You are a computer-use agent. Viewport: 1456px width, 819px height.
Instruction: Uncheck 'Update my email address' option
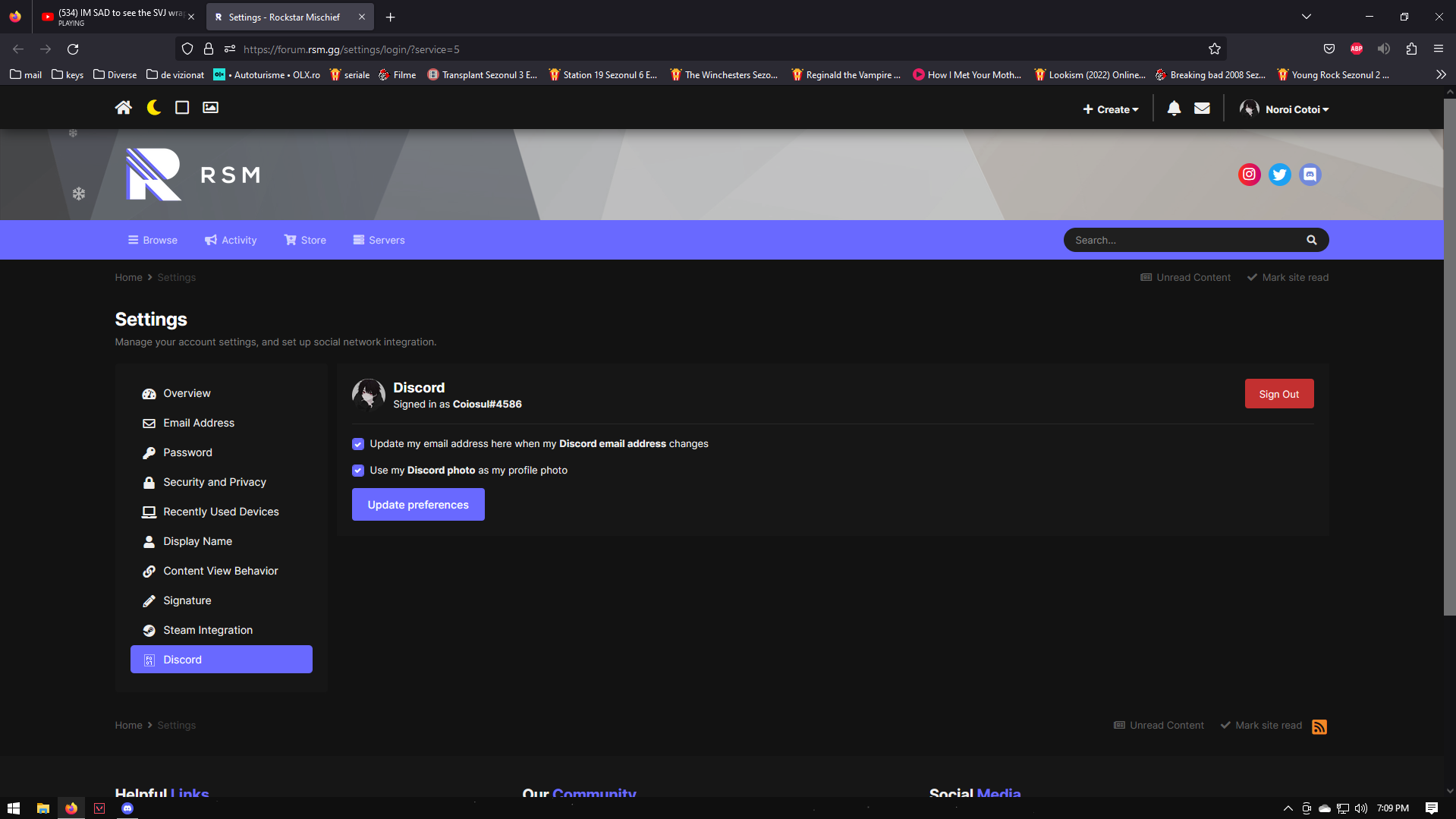coord(357,444)
